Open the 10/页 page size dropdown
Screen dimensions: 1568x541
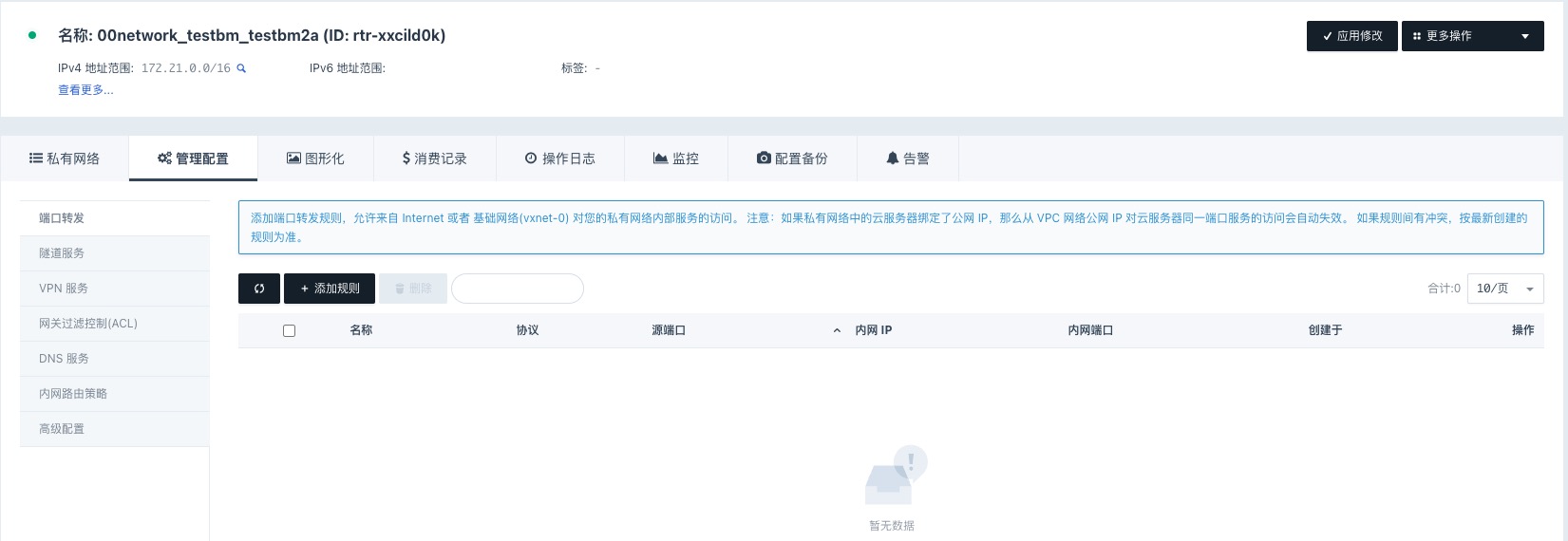coord(1504,289)
